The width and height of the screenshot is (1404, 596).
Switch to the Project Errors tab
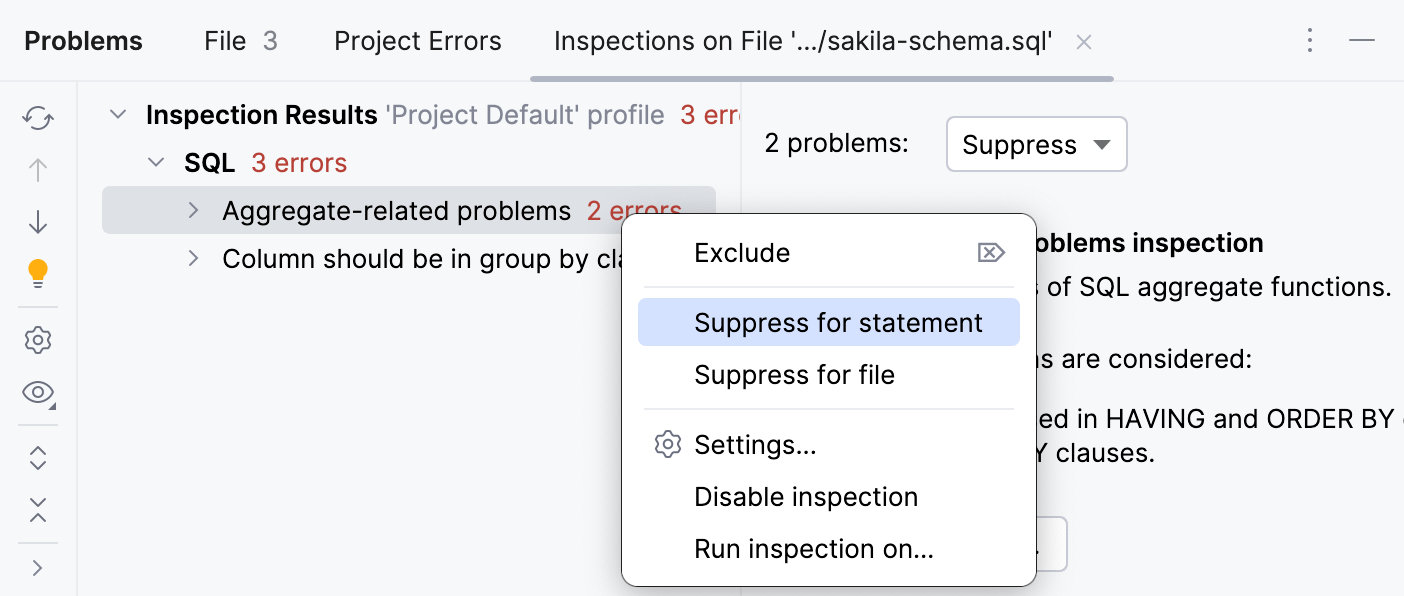coord(417,41)
